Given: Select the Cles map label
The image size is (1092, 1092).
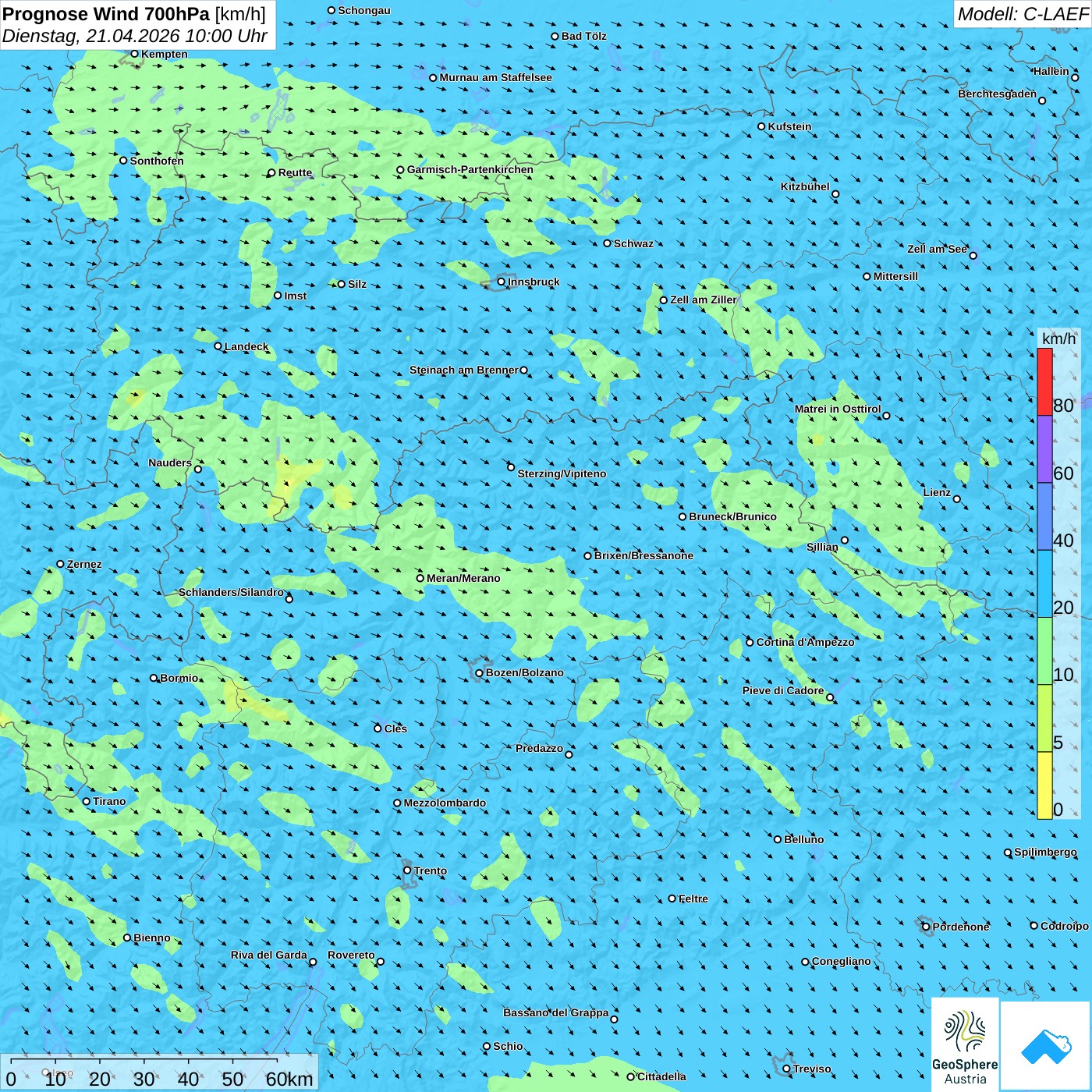Looking at the screenshot, I should click(395, 729).
